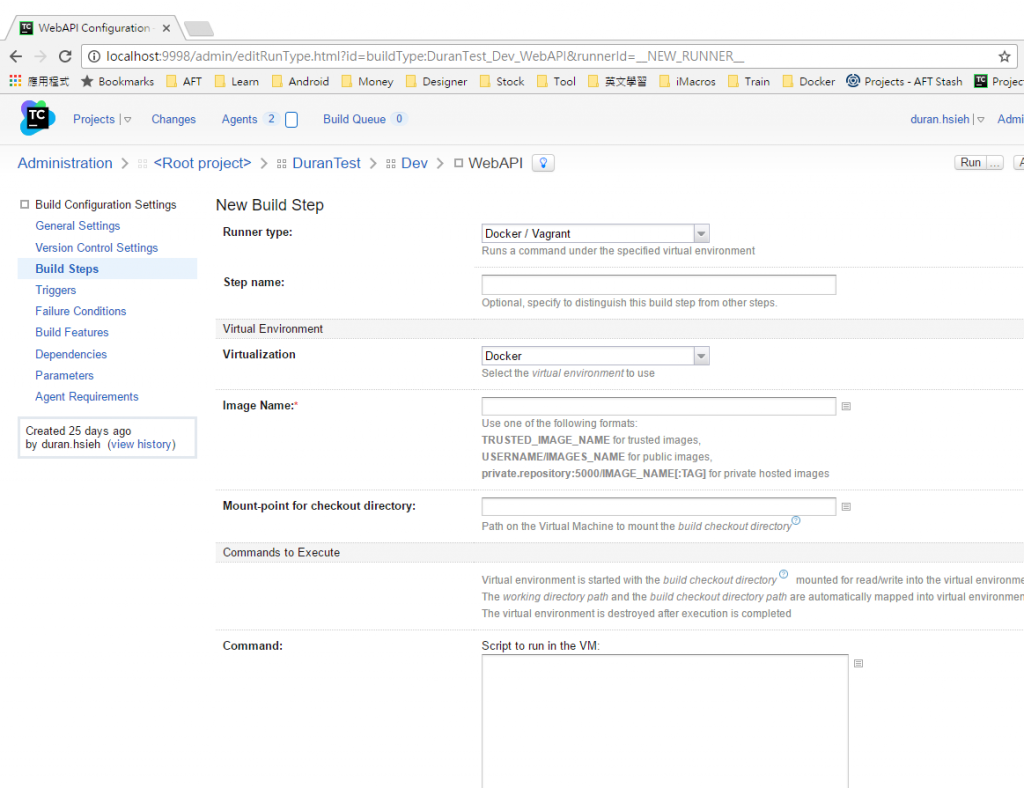The width and height of the screenshot is (1024, 788).
Task: Open the Runner type dropdown
Action: 595,234
